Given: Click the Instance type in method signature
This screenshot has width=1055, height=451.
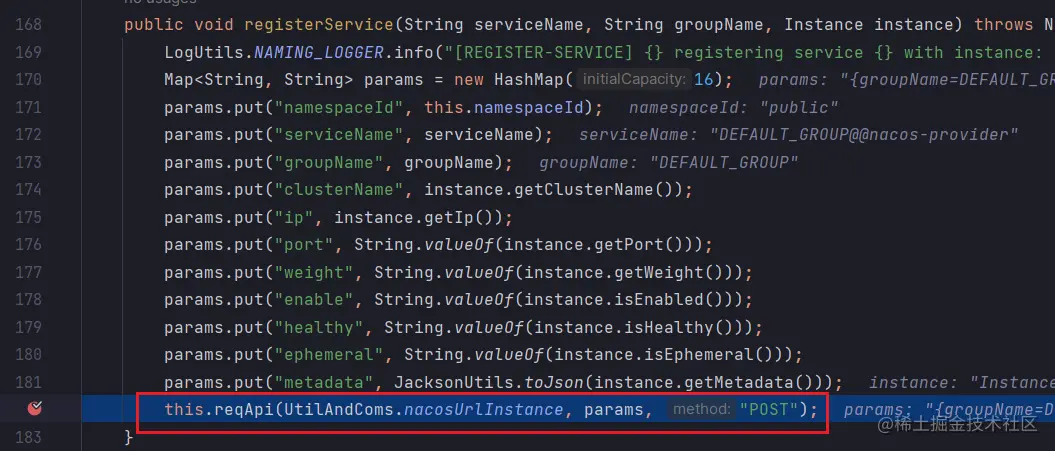Looking at the screenshot, I should click(824, 25).
